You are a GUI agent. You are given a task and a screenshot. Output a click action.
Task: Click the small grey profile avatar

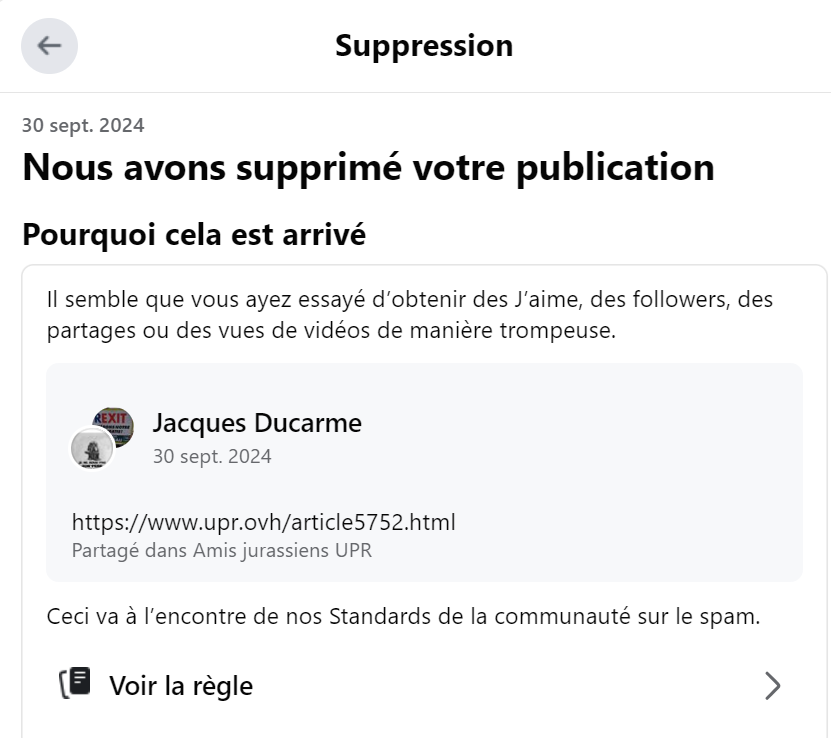coord(92,448)
